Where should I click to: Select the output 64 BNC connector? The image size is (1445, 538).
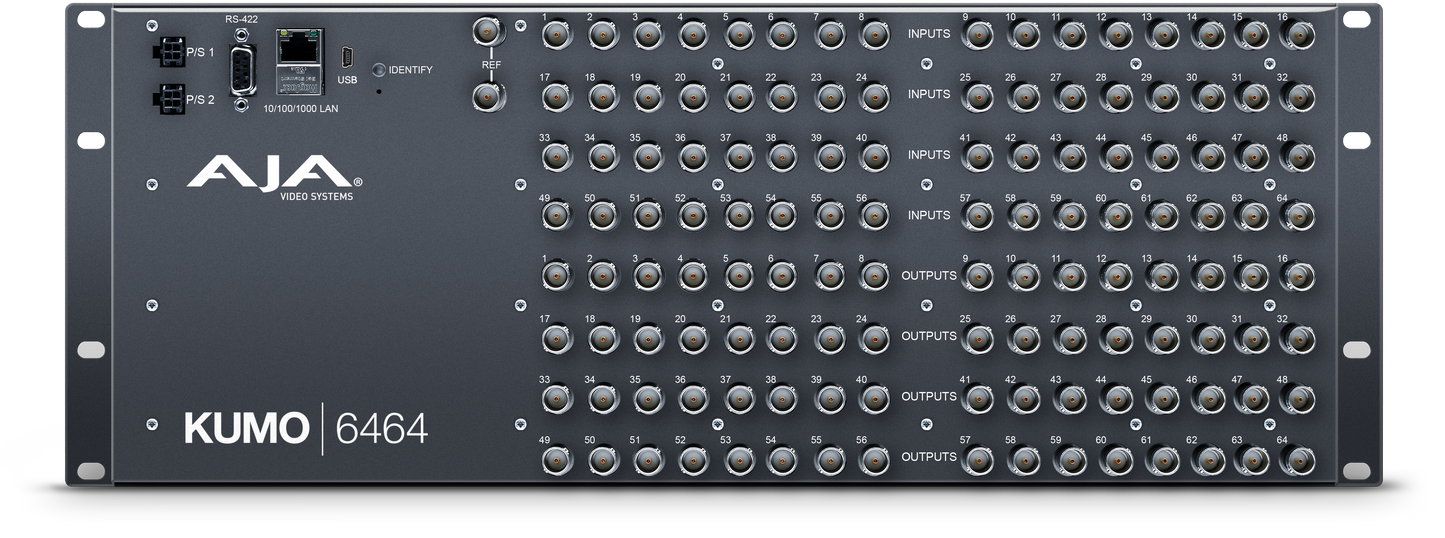point(1300,459)
